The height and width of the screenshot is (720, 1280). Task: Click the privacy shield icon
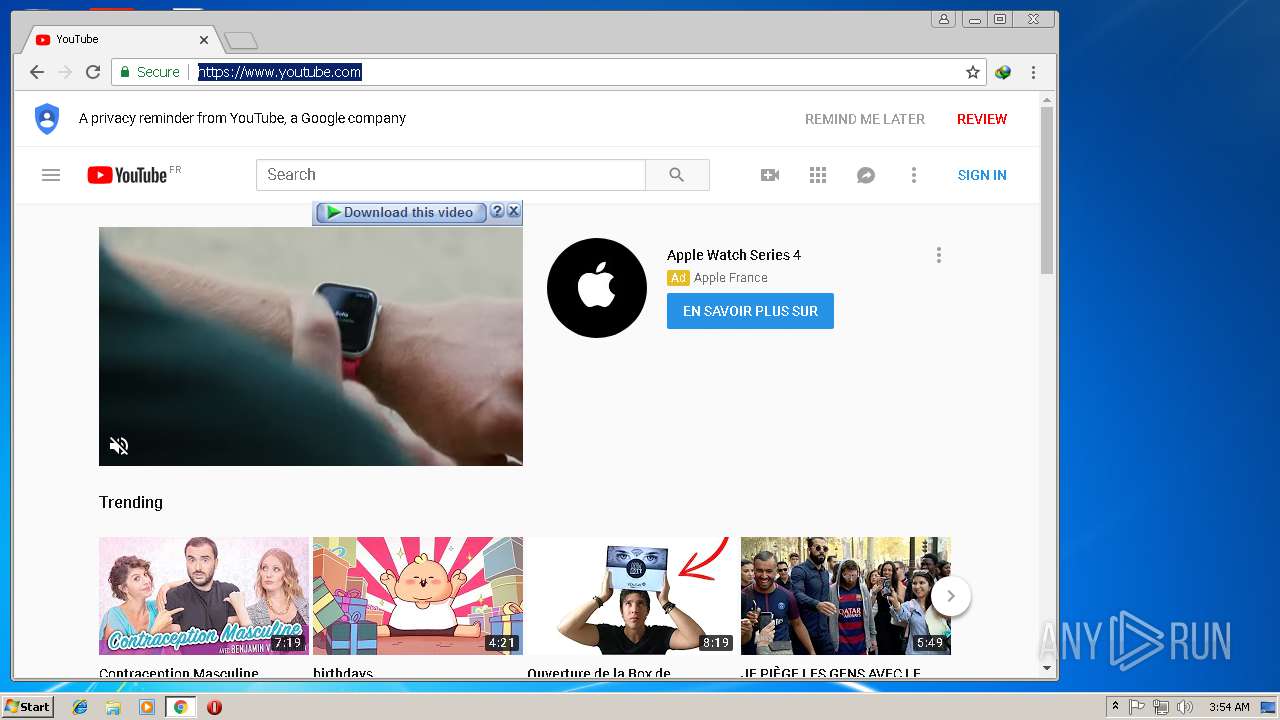[47, 118]
